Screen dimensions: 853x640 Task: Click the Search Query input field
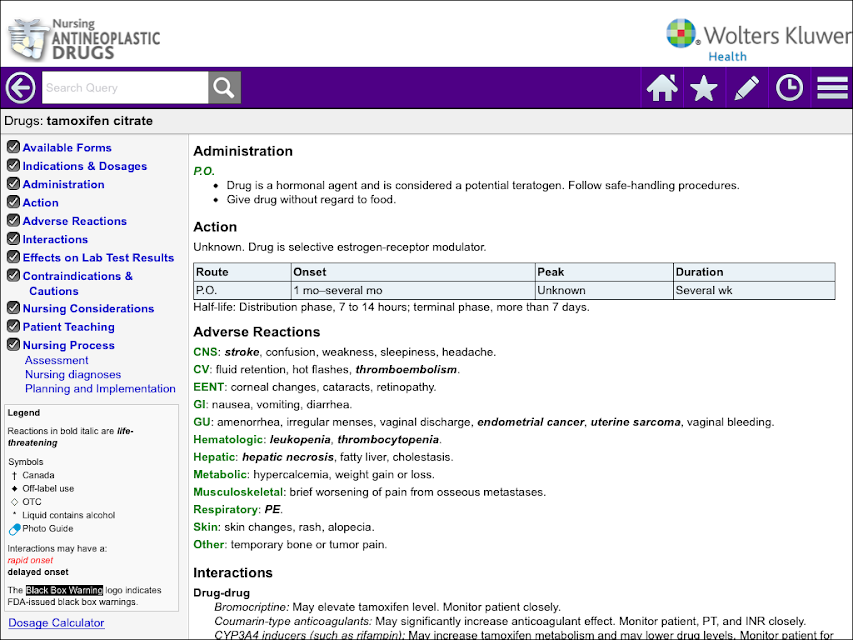pyautogui.click(x=125, y=88)
